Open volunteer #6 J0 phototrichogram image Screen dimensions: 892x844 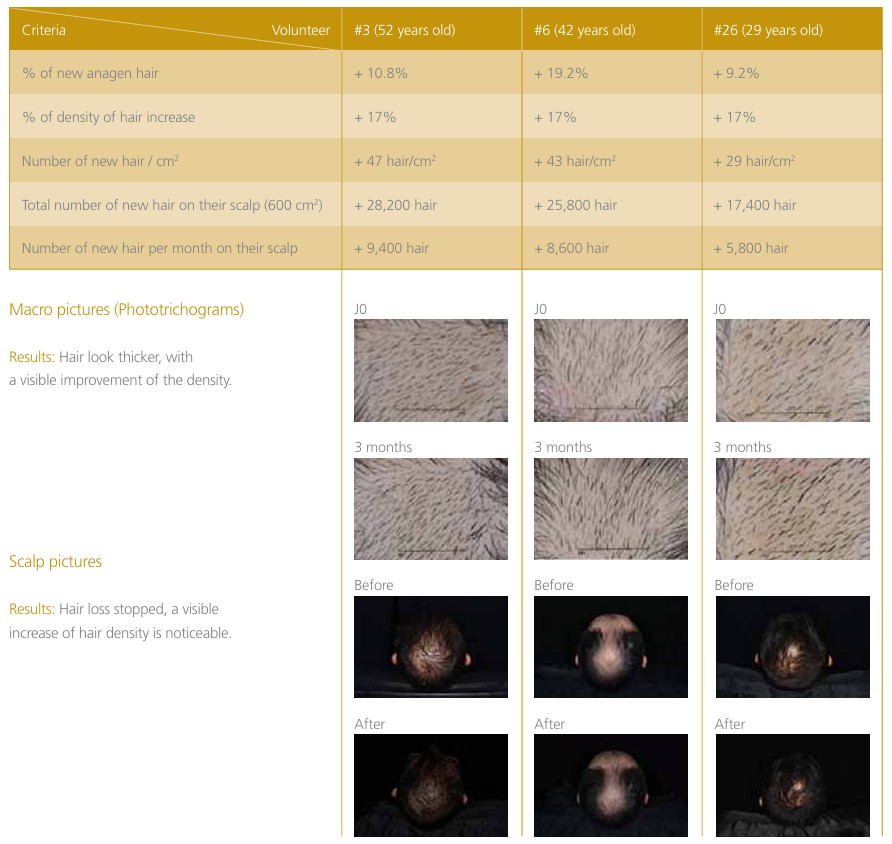[x=610, y=370]
